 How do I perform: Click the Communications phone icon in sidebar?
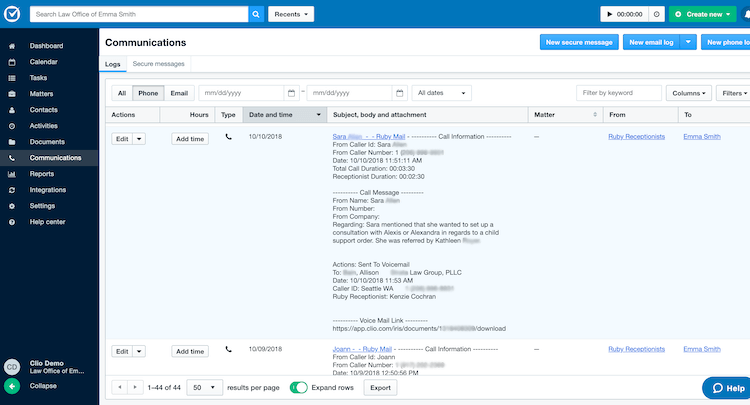pyautogui.click(x=12, y=158)
